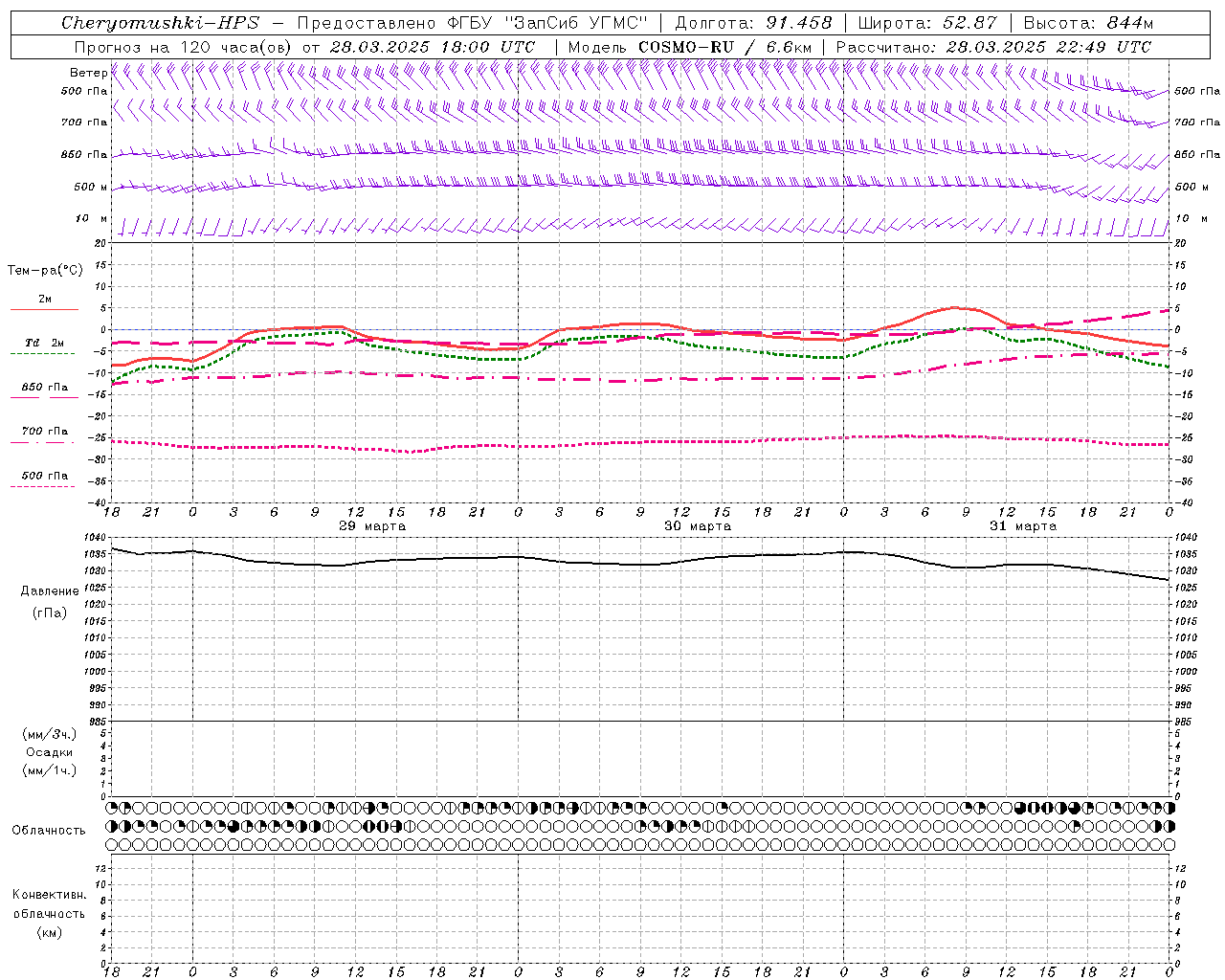Click "850 гПа" in the temperature legend
The height and width of the screenshot is (980, 1225).
pos(45,388)
